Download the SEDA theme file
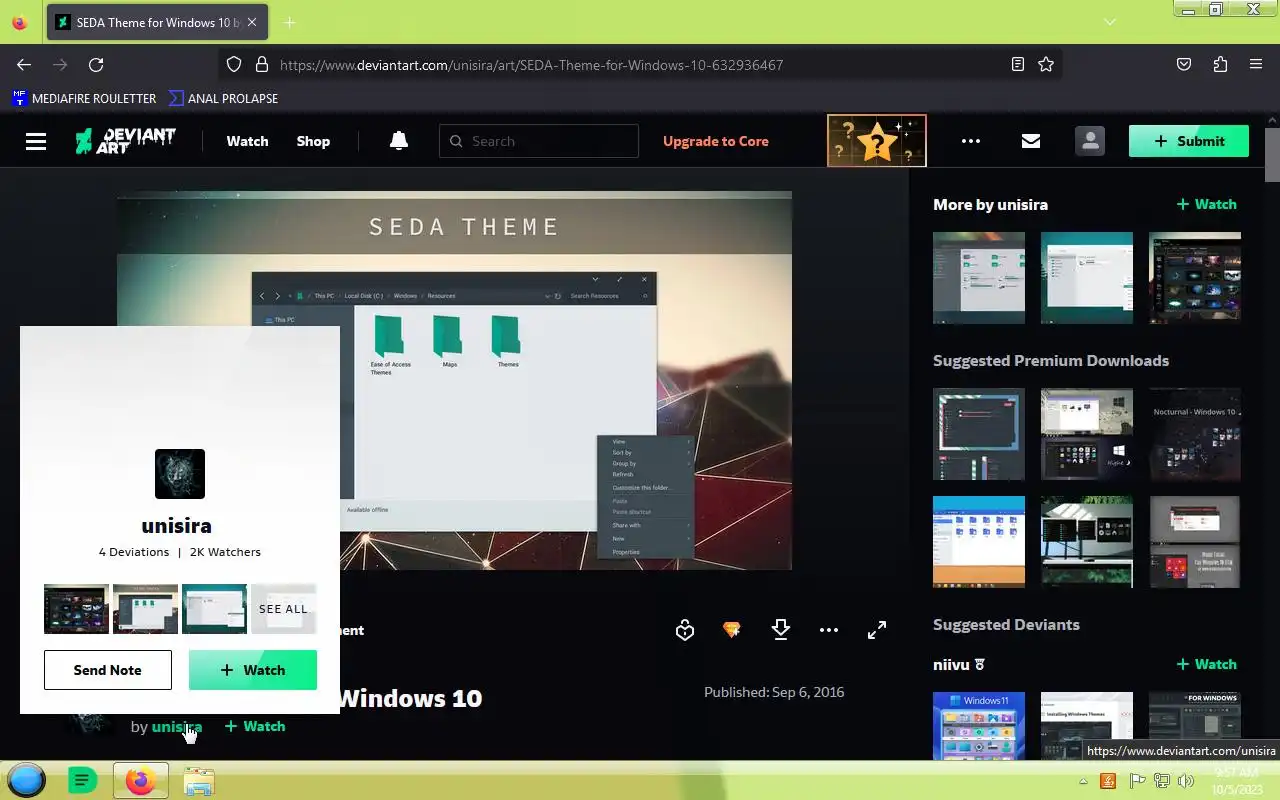 (x=781, y=630)
